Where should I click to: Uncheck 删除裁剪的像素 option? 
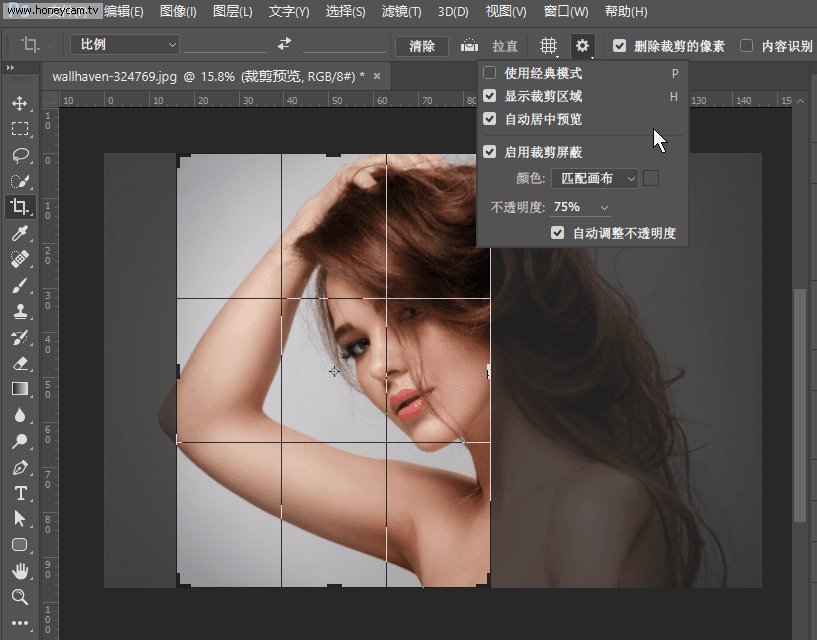(x=620, y=46)
